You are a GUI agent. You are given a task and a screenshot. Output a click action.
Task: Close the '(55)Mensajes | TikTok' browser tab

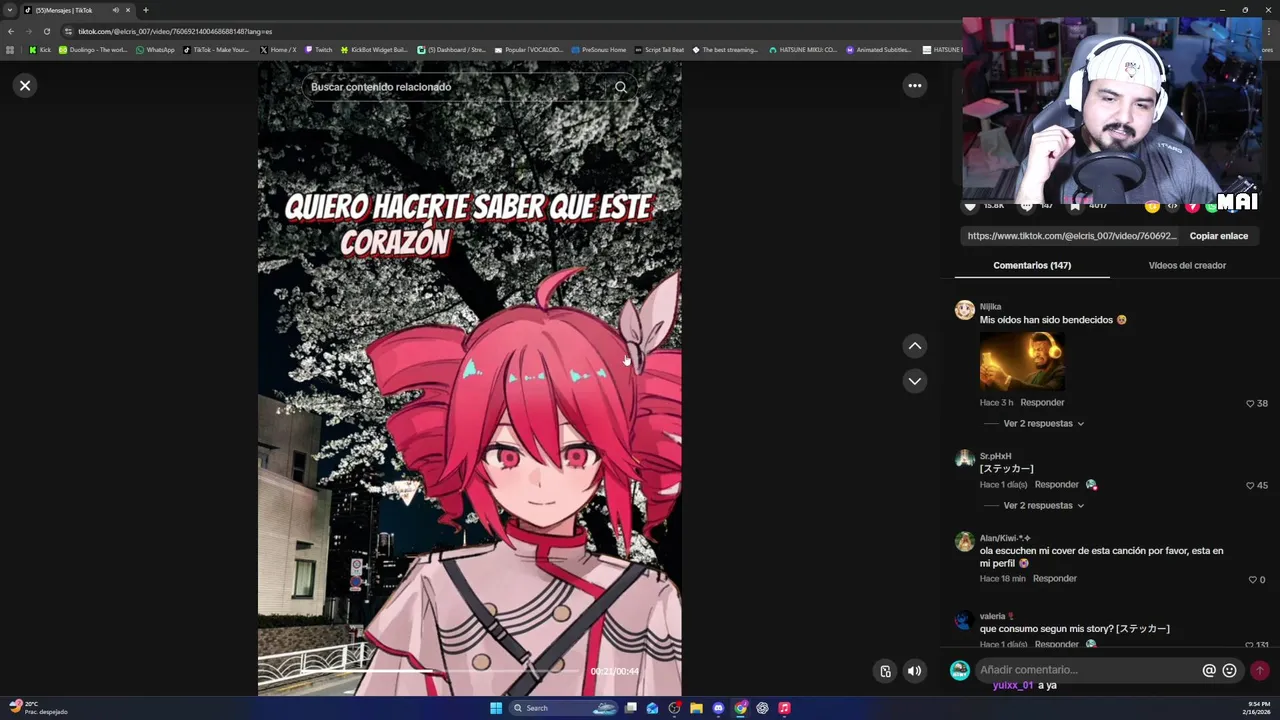tap(128, 10)
